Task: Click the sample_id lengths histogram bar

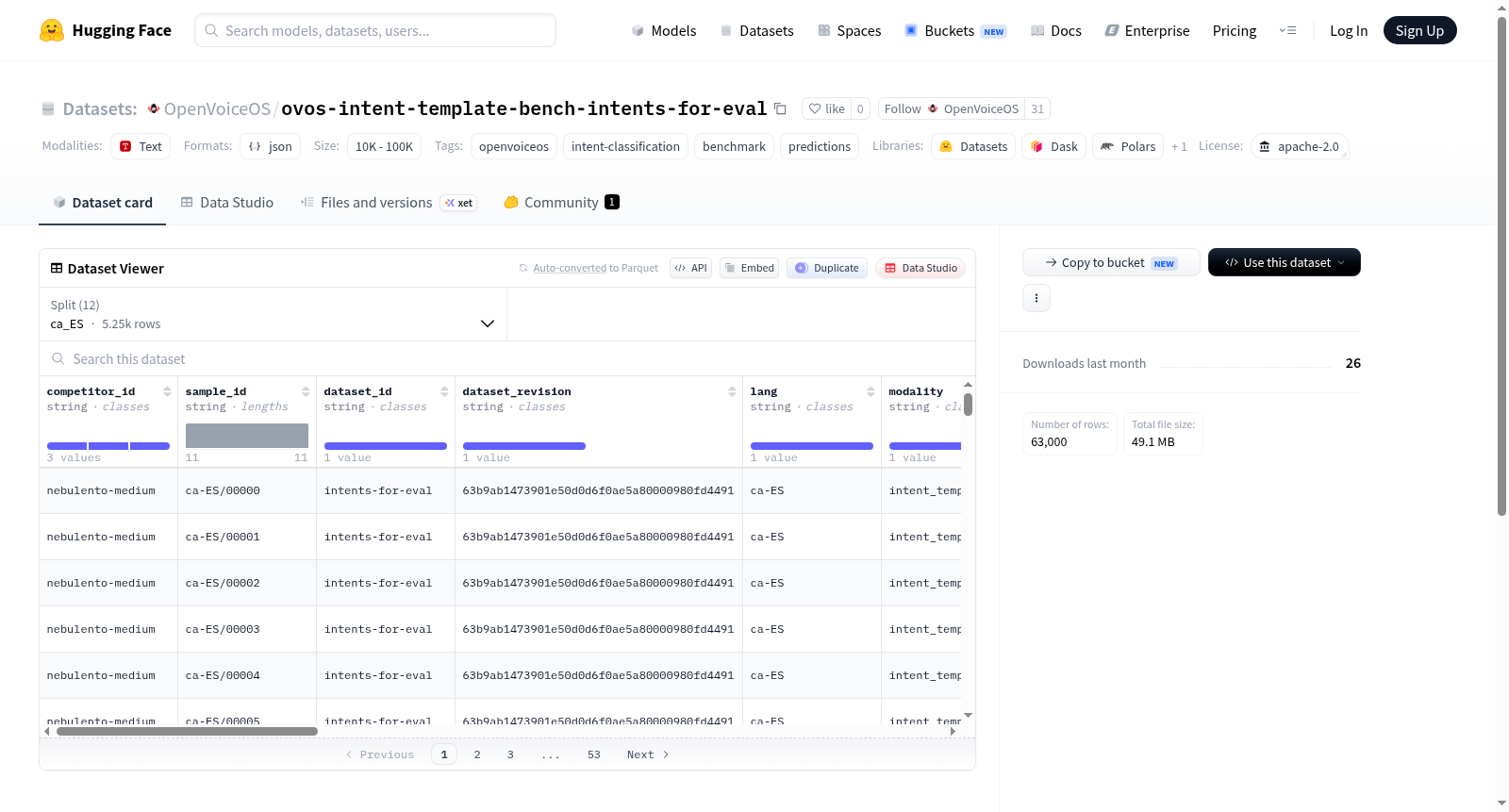Action: [247, 435]
